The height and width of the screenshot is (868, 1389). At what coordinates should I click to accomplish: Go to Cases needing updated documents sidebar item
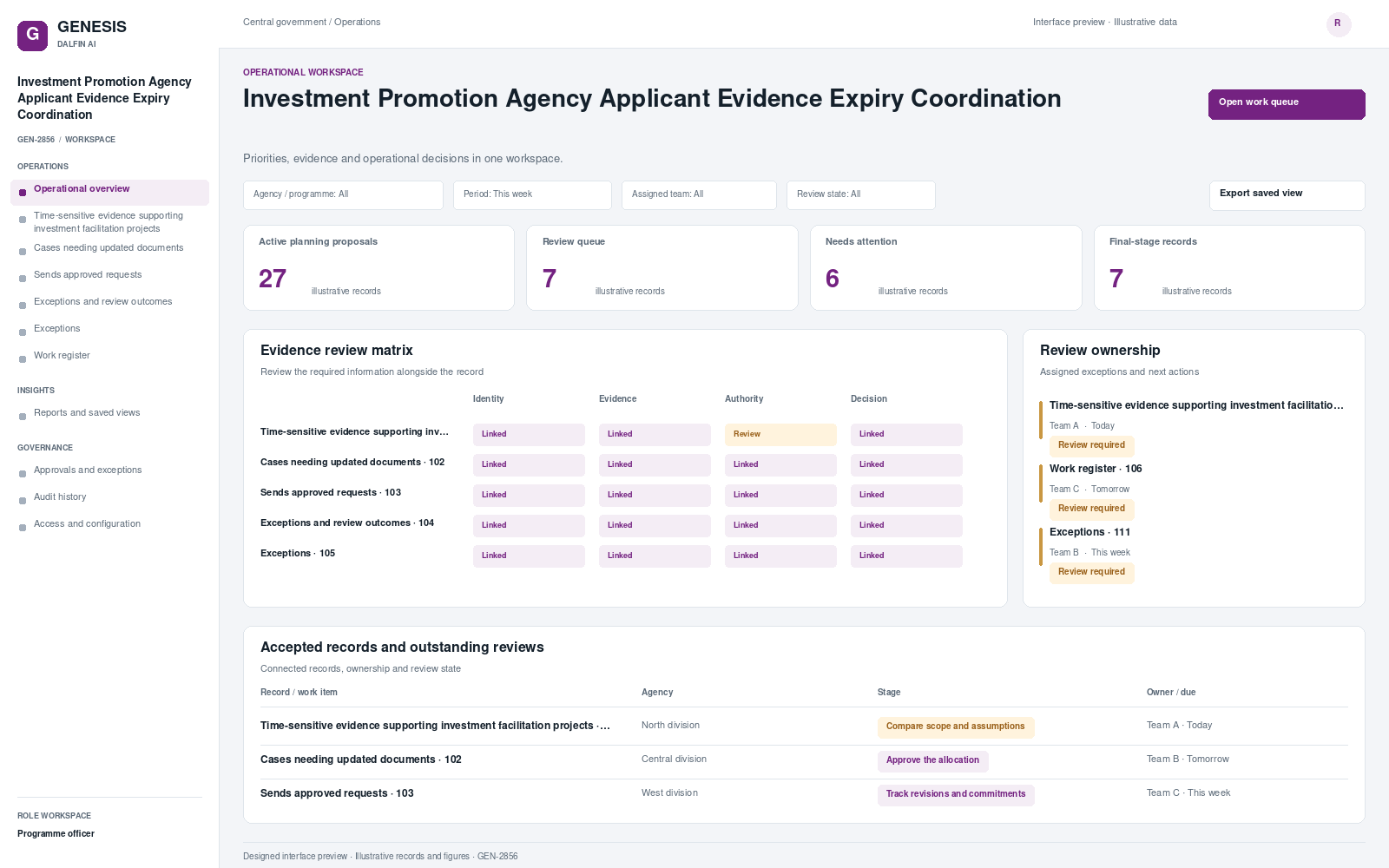(x=109, y=248)
